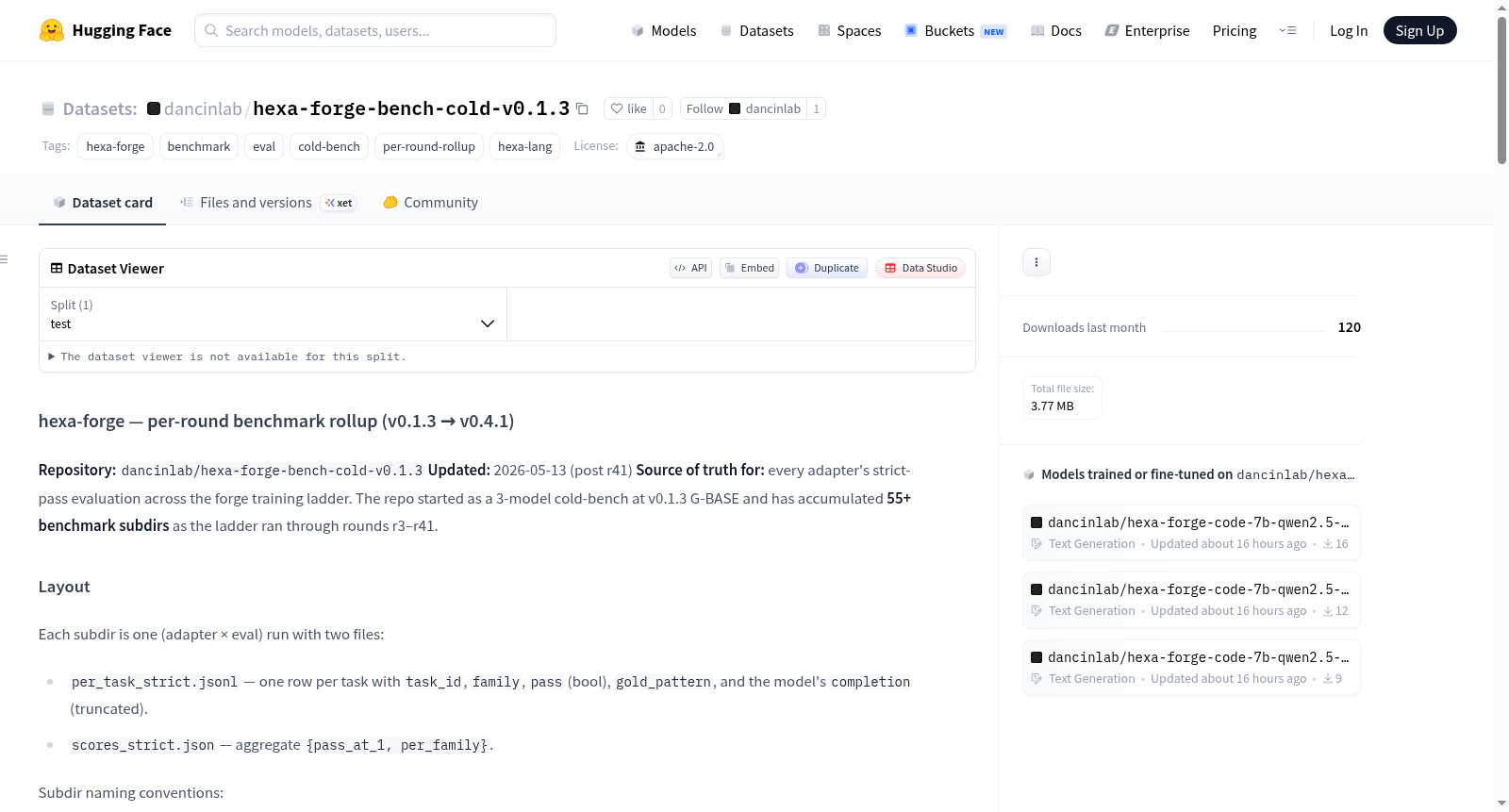Click the eval tag

point(264,146)
